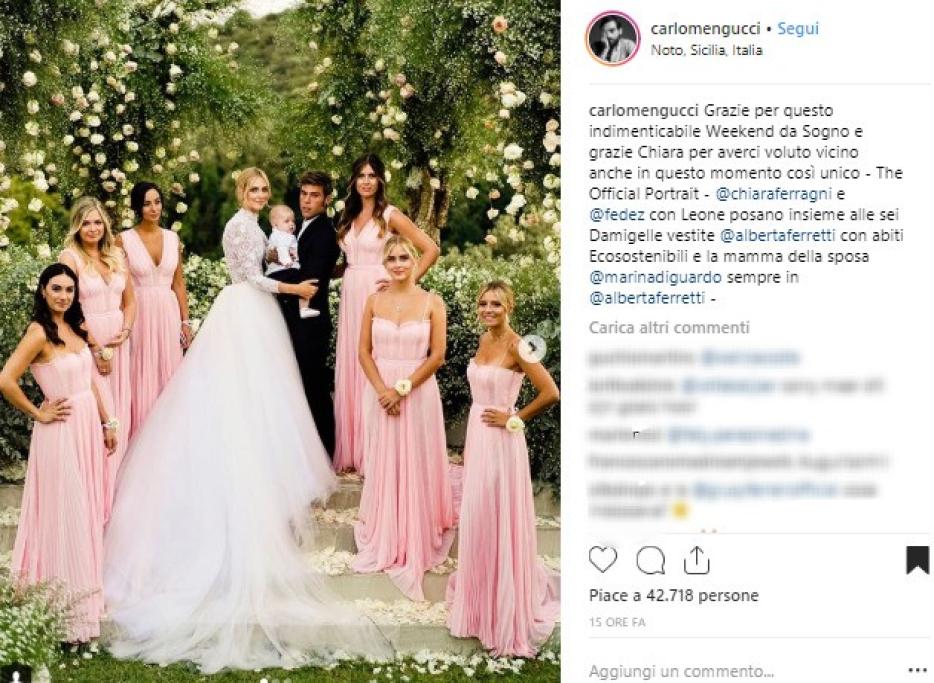This screenshot has width=934, height=683.
Task: Like the post with heart icon
Action: click(603, 560)
